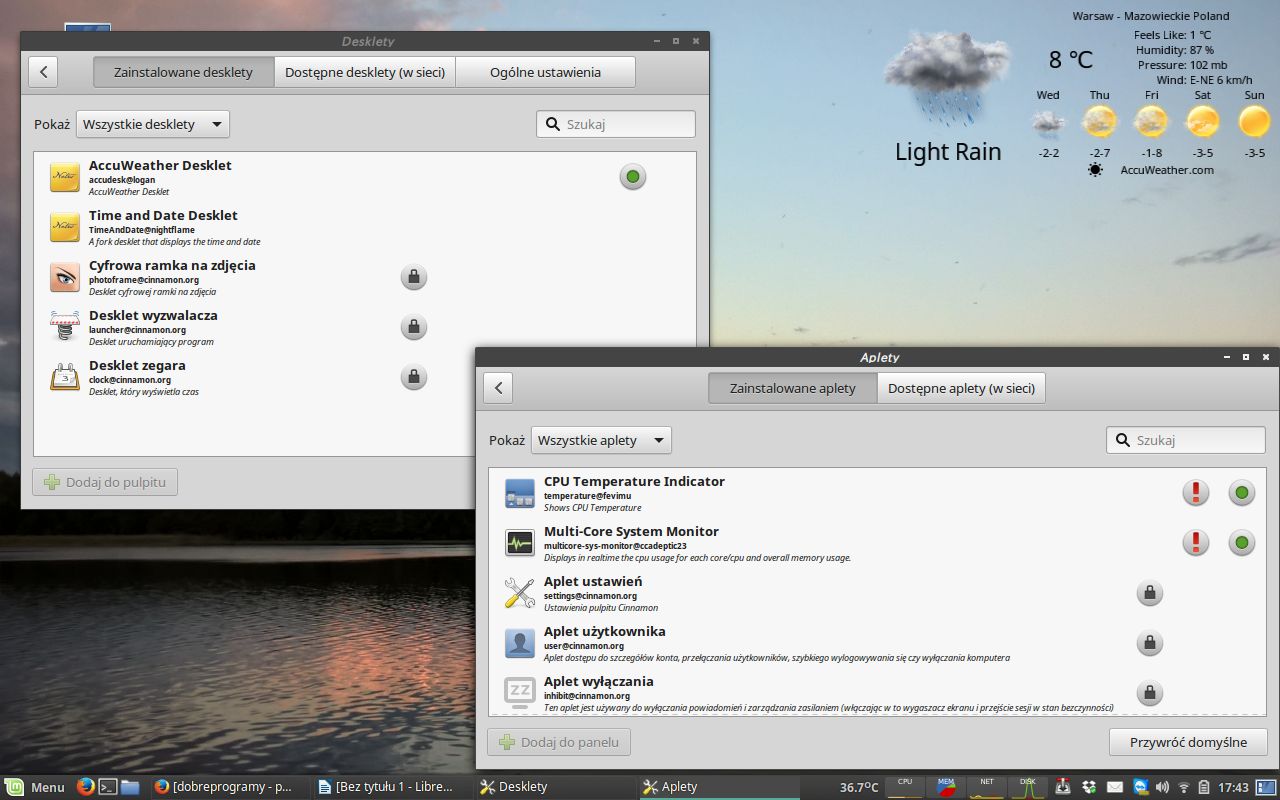Viewport: 1280px width, 800px height.
Task: Click the Szukaj search field in Desklety
Action: (x=616, y=124)
